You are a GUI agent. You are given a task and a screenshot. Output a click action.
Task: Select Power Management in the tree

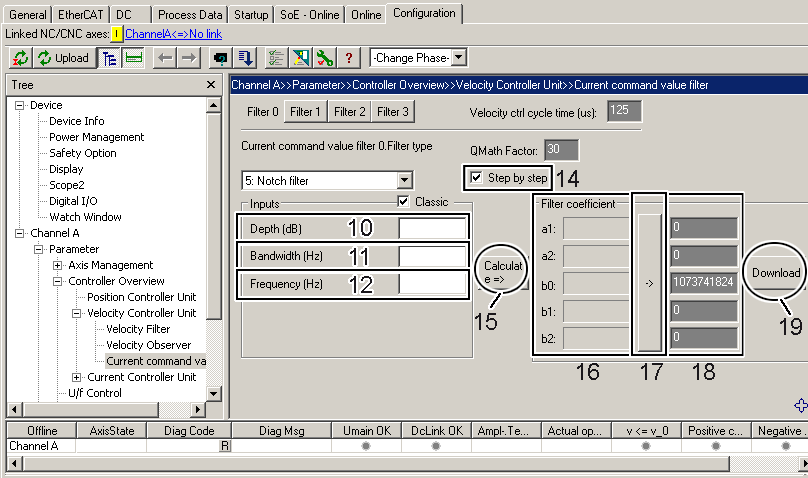coord(96,137)
